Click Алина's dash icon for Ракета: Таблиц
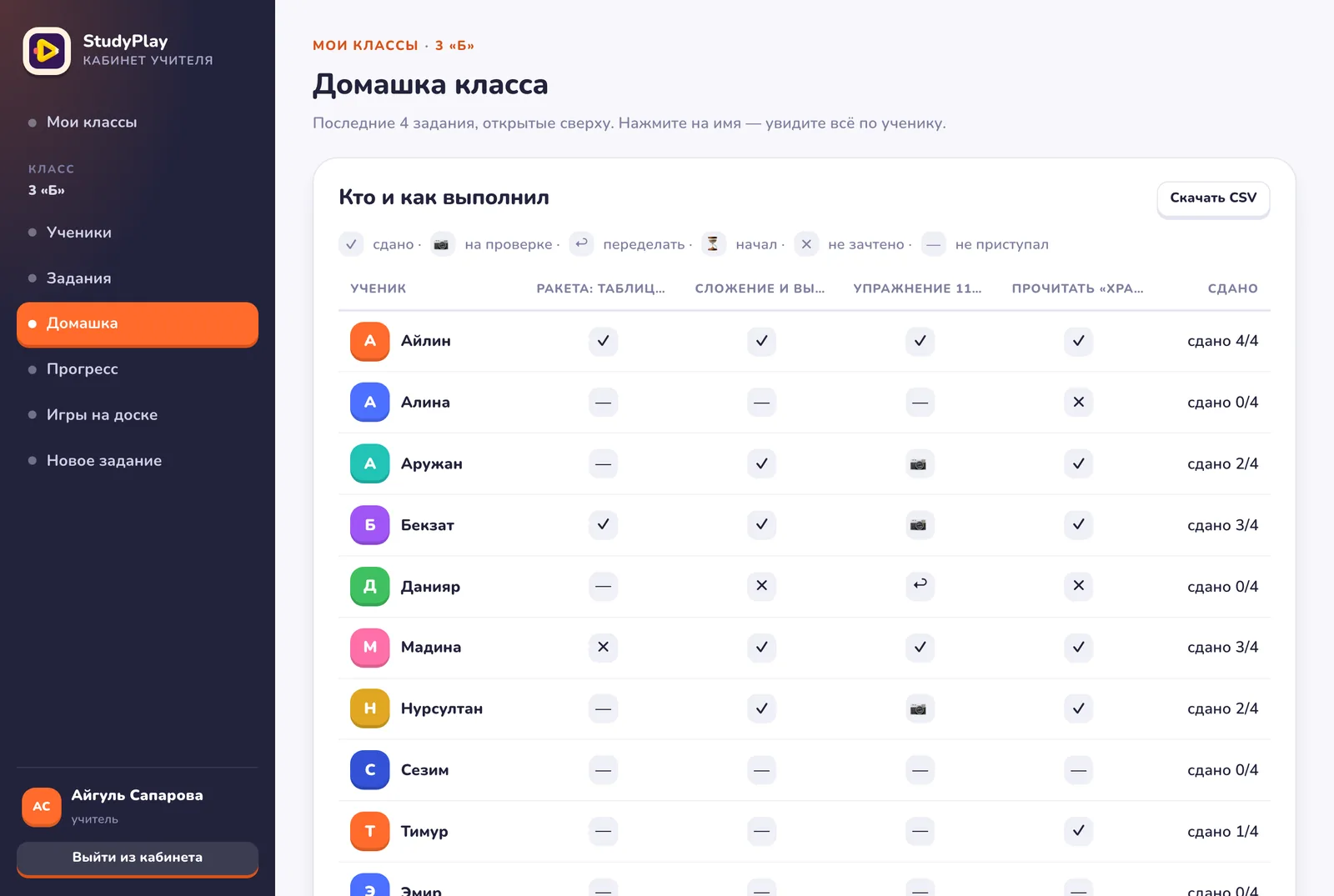The height and width of the screenshot is (896, 1334). 603,402
